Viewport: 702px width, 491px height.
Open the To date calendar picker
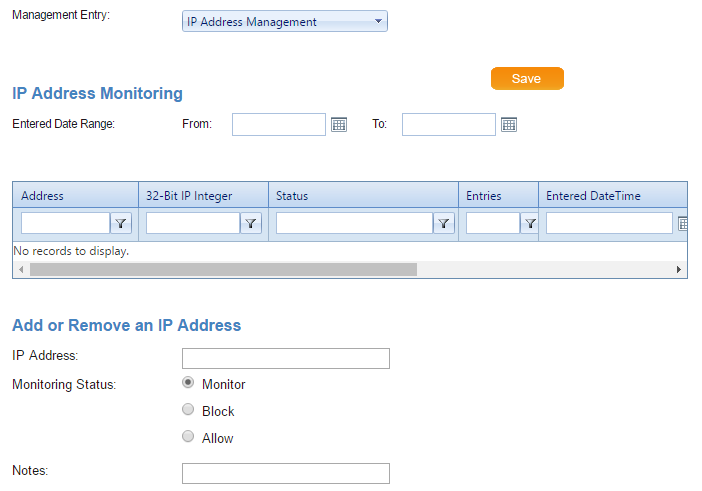coord(509,125)
